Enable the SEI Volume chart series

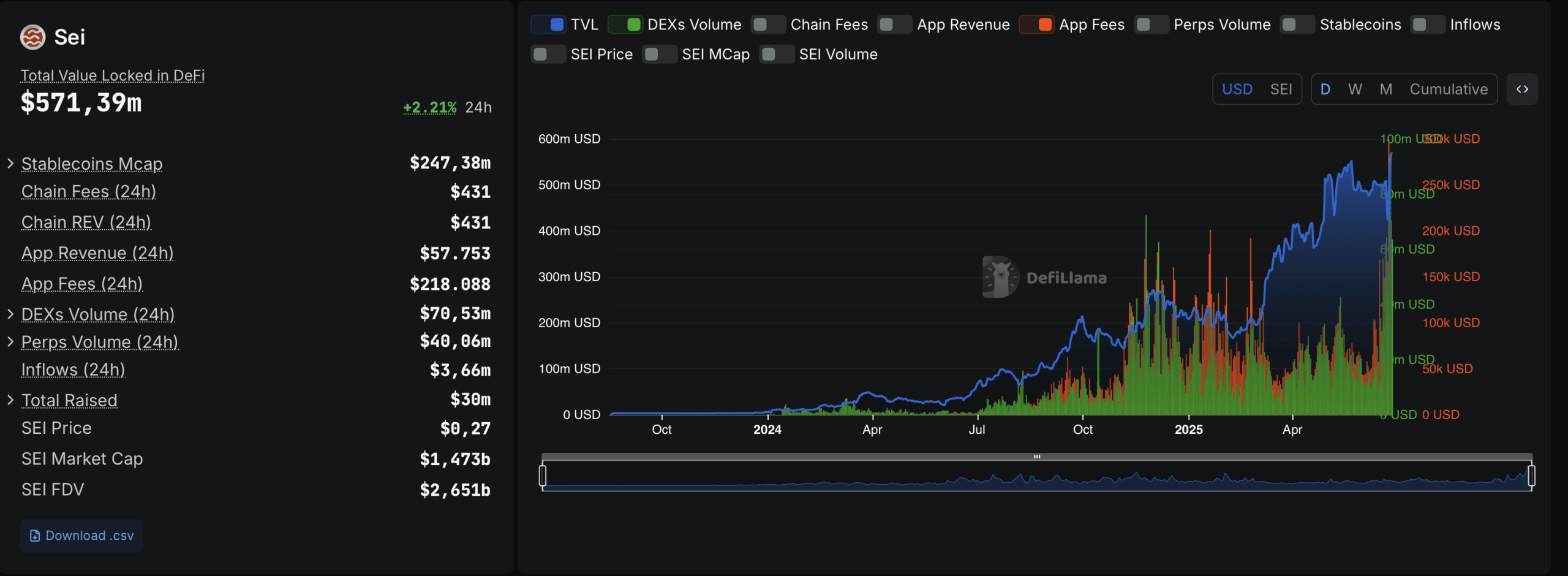777,54
